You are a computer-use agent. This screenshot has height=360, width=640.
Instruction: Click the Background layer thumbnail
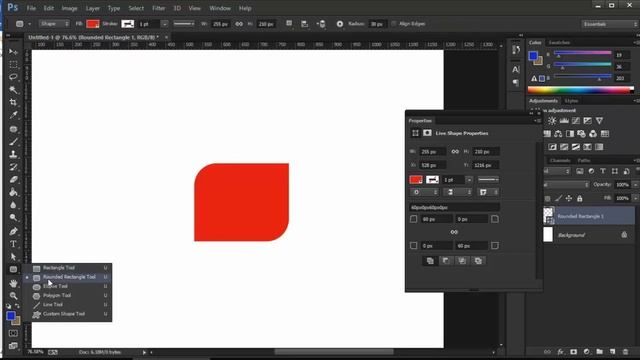tap(548, 235)
